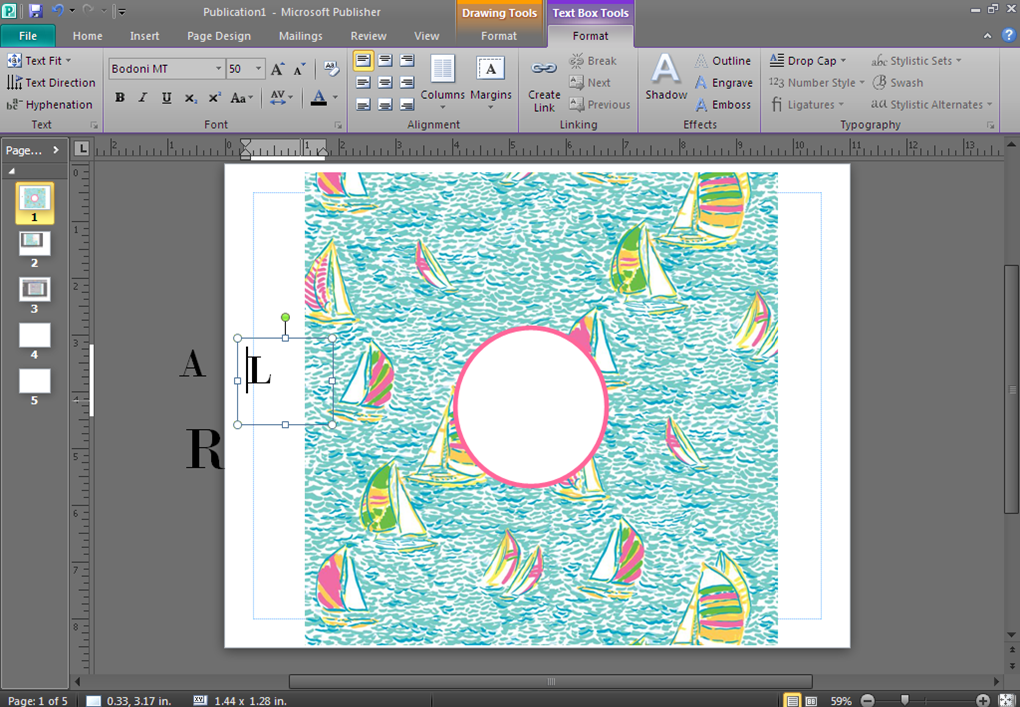1020x707 pixels.
Task: Apply the Engrave text effect
Action: click(723, 83)
